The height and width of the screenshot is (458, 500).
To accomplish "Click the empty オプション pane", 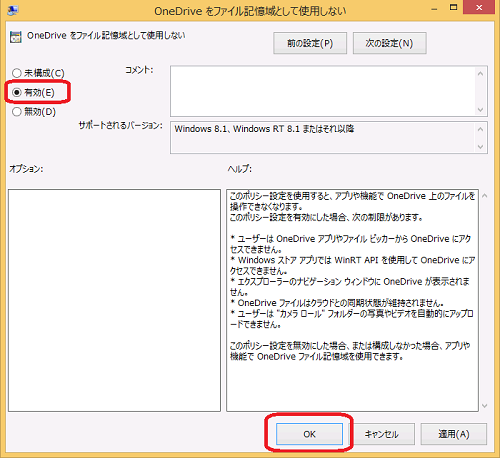I will (x=114, y=300).
